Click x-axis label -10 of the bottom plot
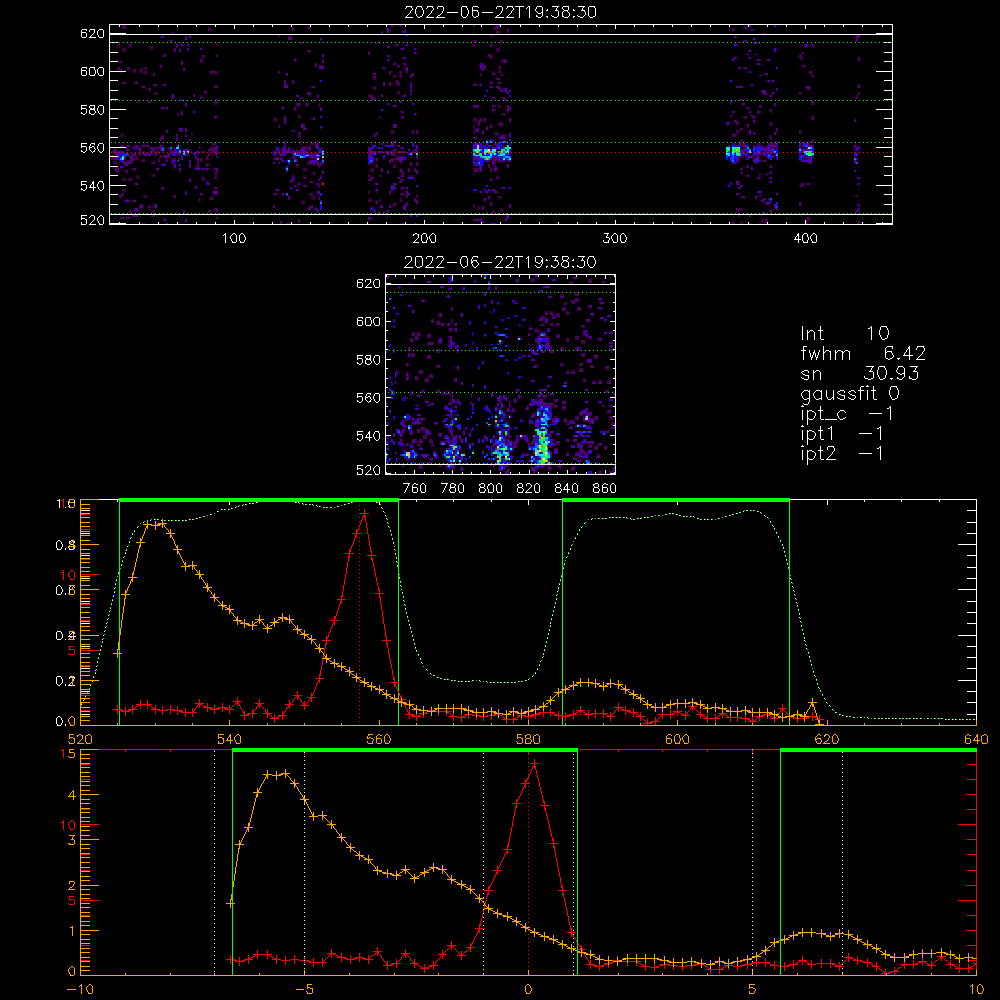This screenshot has width=1000, height=1000. click(80, 990)
